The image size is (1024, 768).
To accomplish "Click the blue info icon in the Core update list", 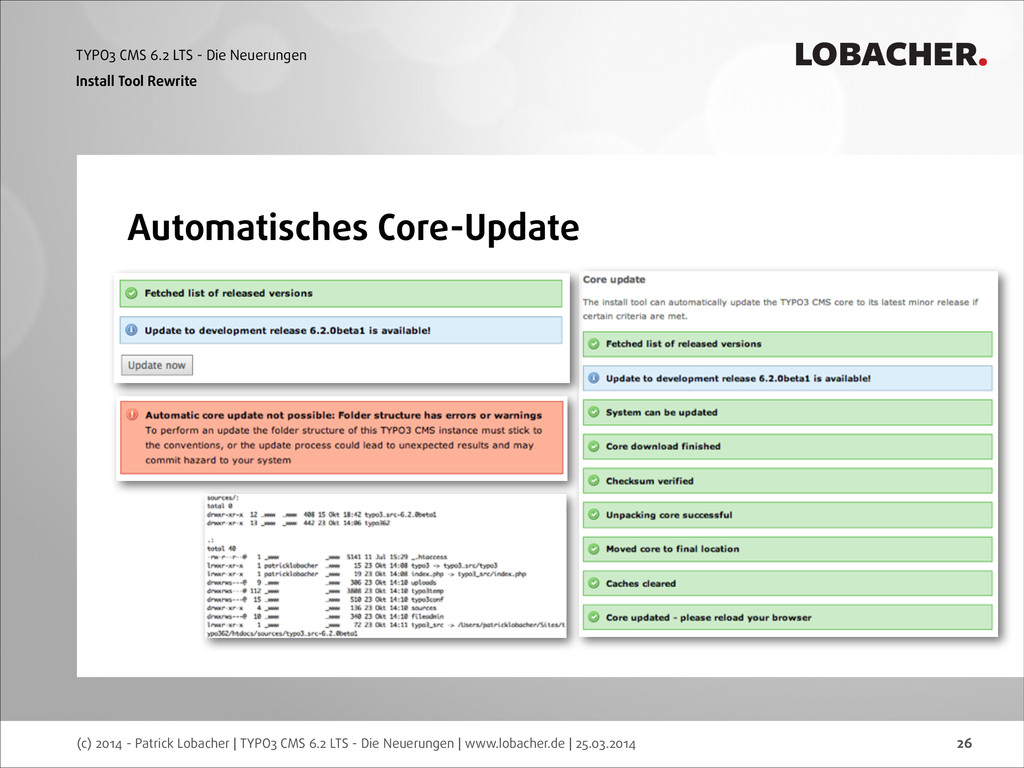I will pyautogui.click(x=594, y=378).
